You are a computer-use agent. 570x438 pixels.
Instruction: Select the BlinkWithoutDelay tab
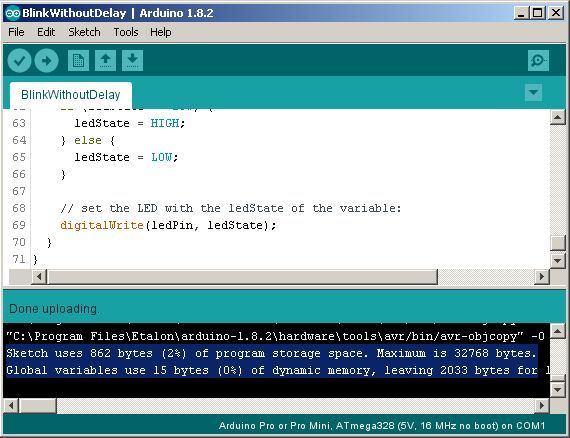71,95
